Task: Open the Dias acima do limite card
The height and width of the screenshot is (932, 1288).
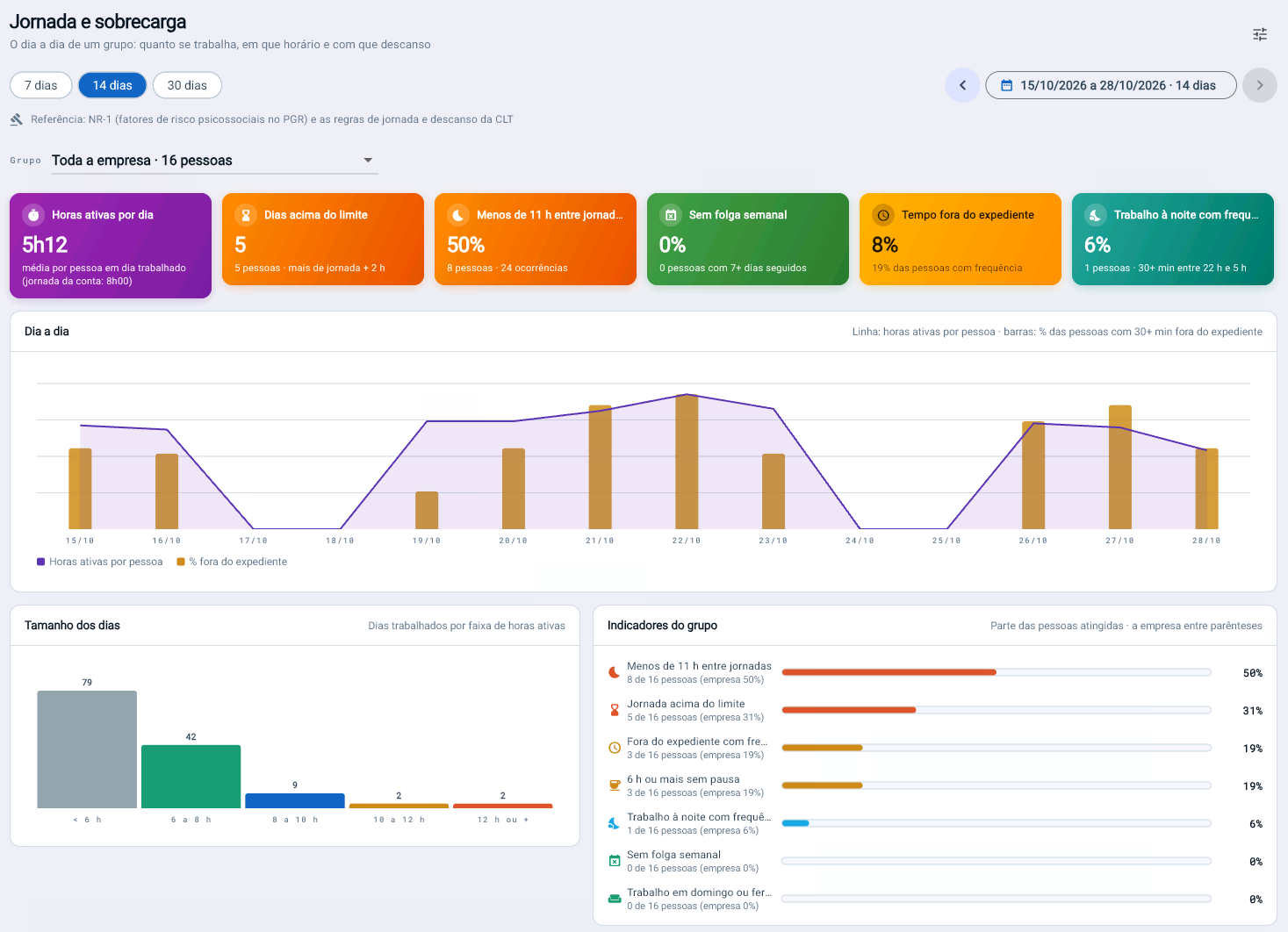Action: [x=323, y=239]
